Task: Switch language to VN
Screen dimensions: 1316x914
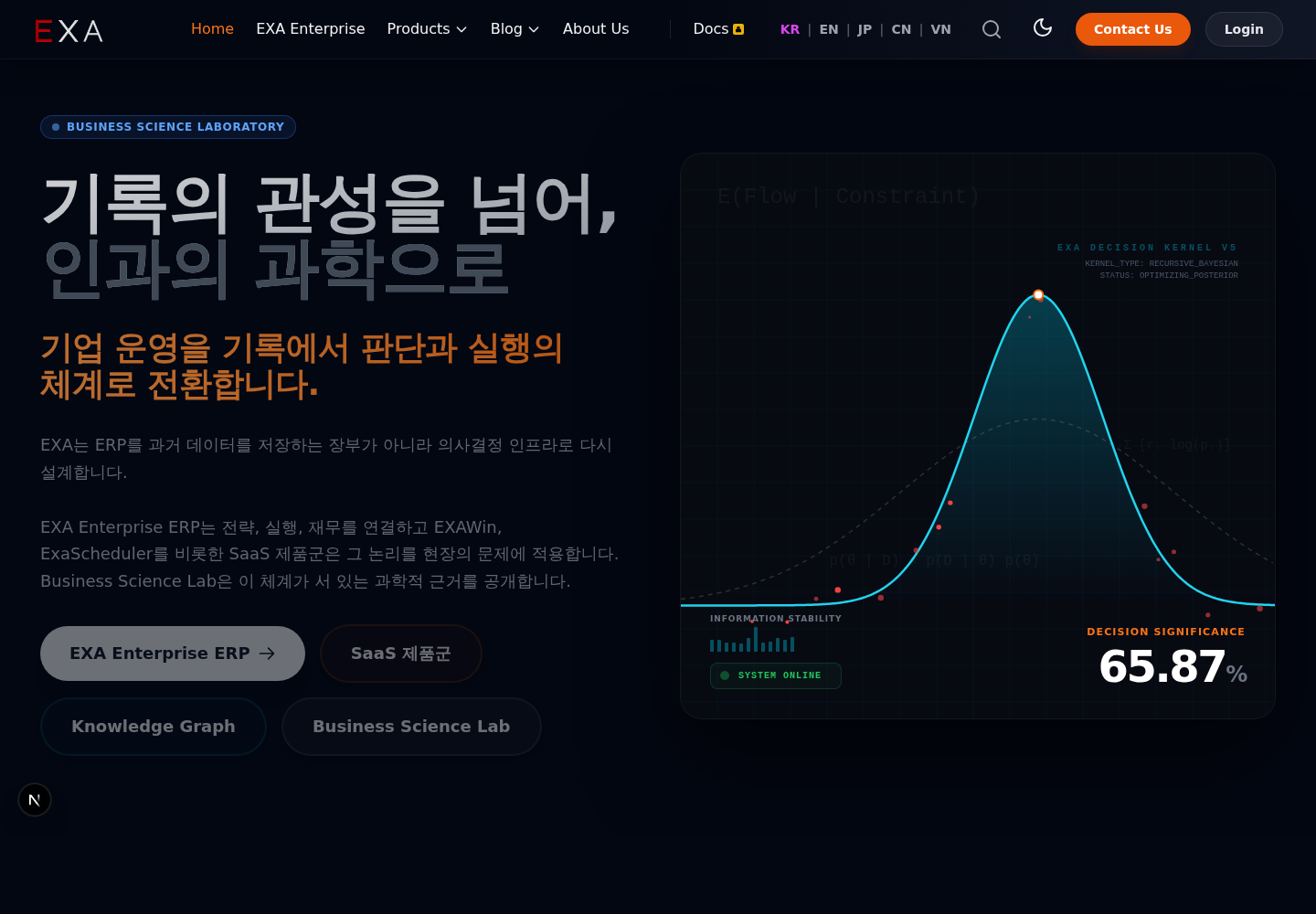Action: click(x=940, y=29)
